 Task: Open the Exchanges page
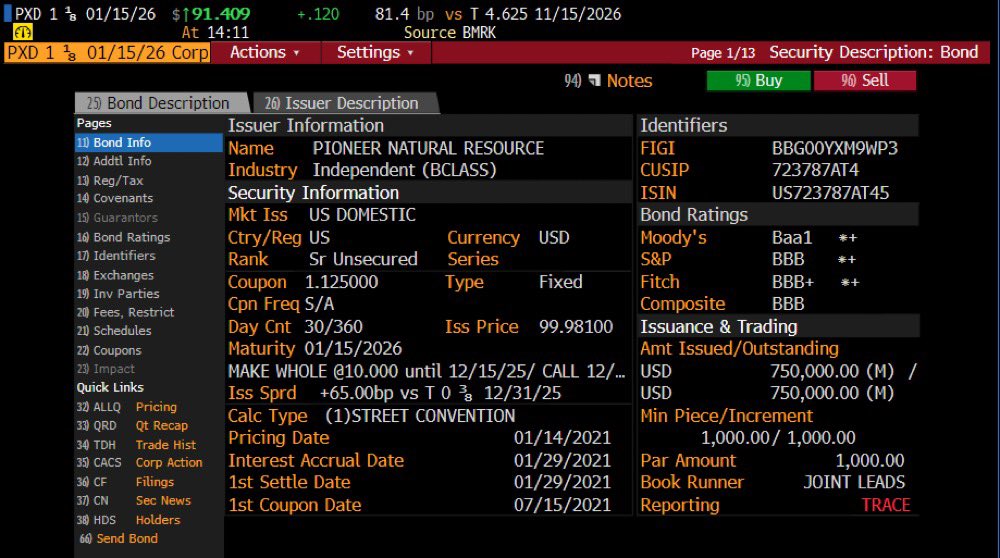point(115,275)
